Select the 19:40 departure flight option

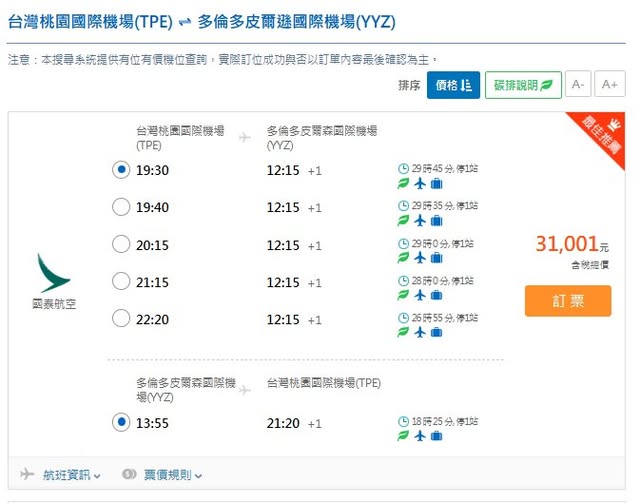click(x=121, y=207)
